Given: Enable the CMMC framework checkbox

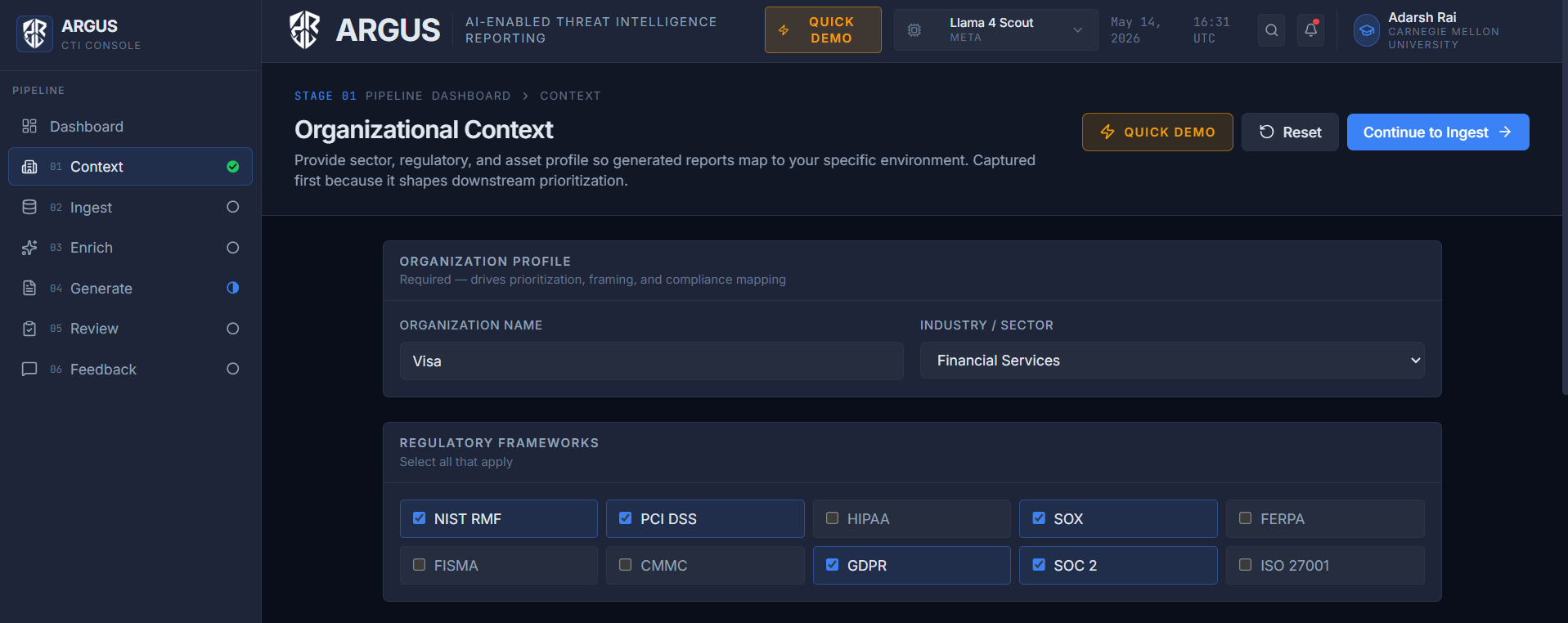Looking at the screenshot, I should (626, 565).
